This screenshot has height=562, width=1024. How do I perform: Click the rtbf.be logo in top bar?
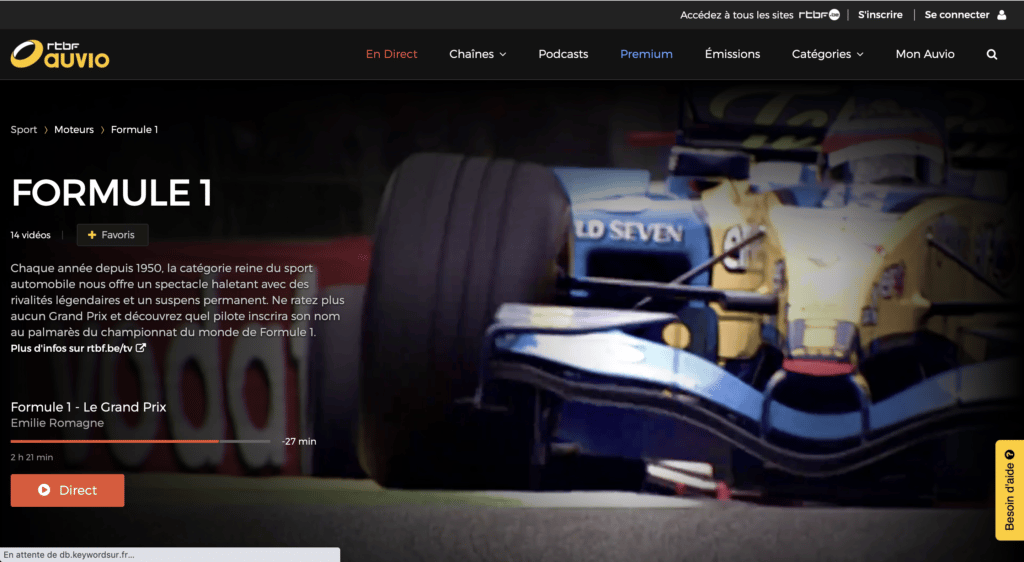pyautogui.click(x=819, y=14)
